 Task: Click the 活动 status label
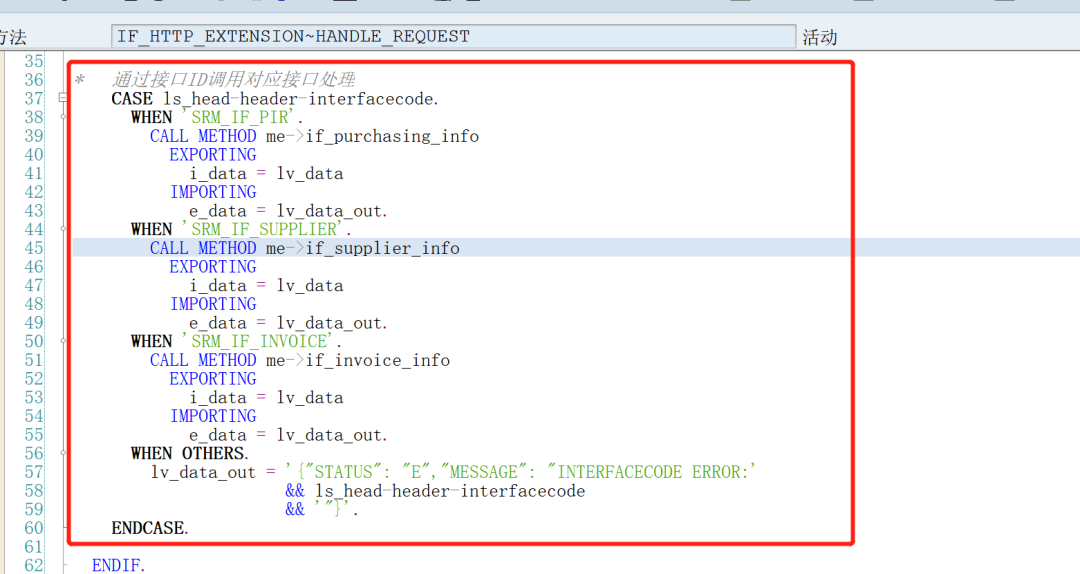pos(820,37)
